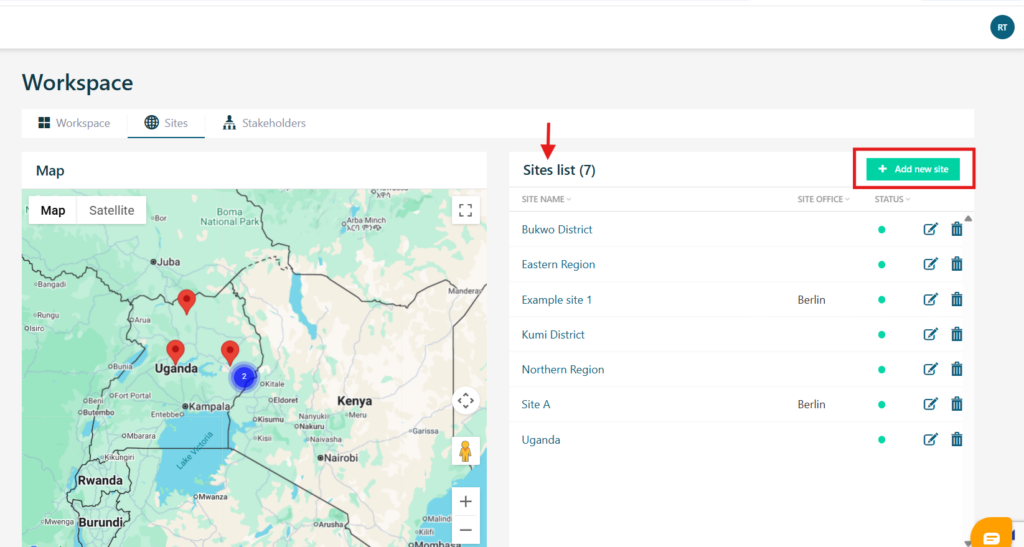Click the Street View pegman icon

pos(465,450)
